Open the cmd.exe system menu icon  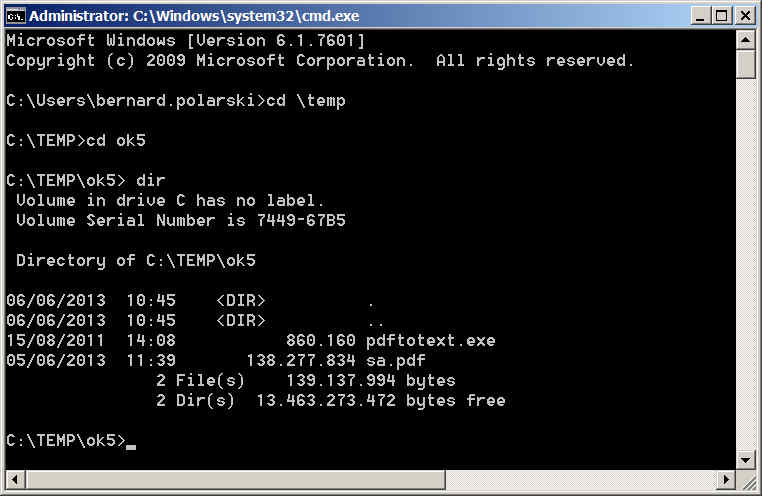15,15
